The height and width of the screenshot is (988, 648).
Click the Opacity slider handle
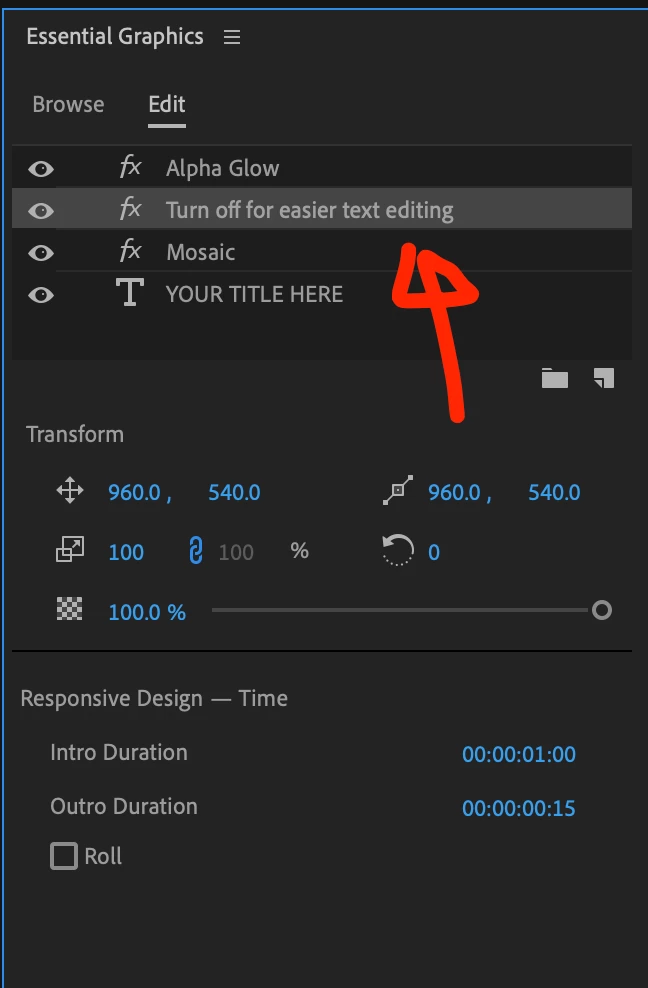[x=602, y=610]
